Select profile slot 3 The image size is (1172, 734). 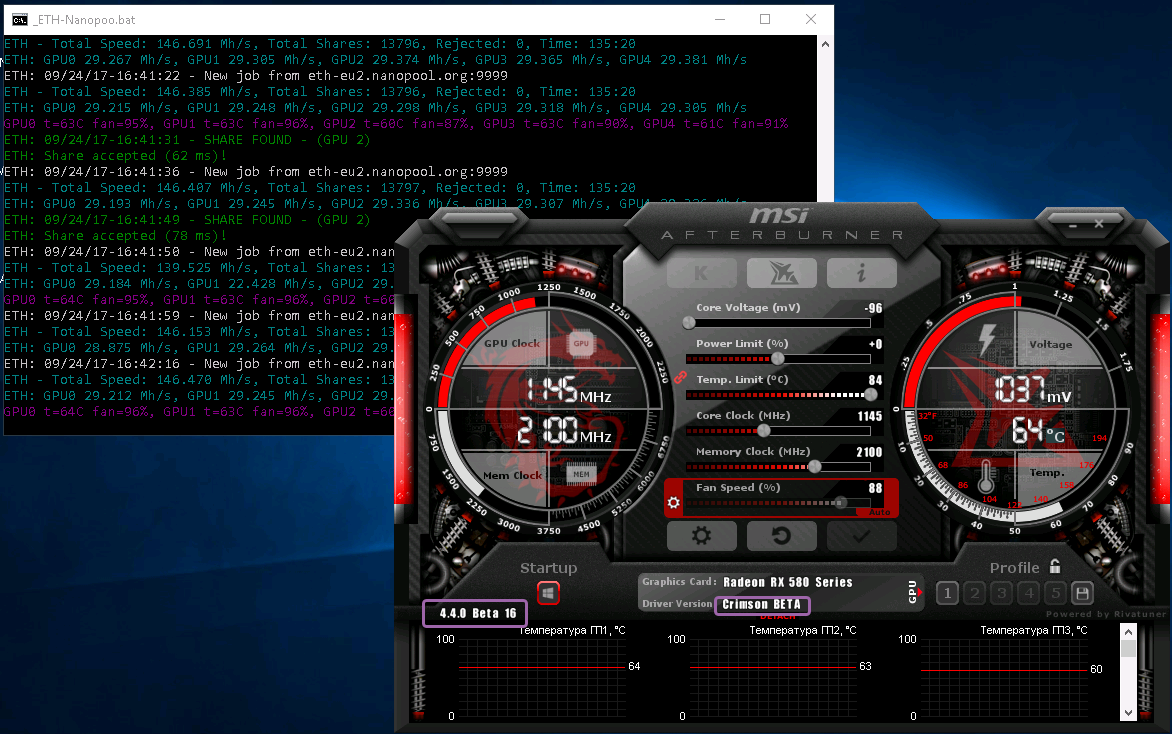[1002, 593]
